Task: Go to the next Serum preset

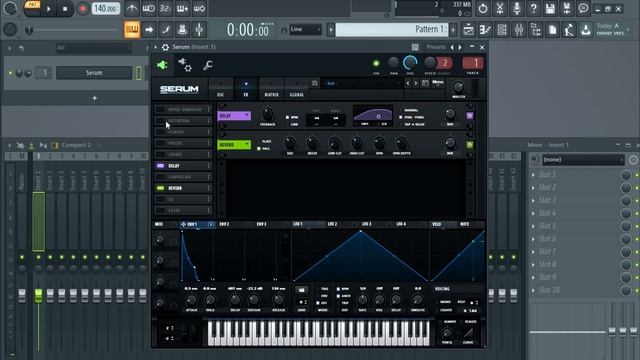Action: click(x=416, y=83)
